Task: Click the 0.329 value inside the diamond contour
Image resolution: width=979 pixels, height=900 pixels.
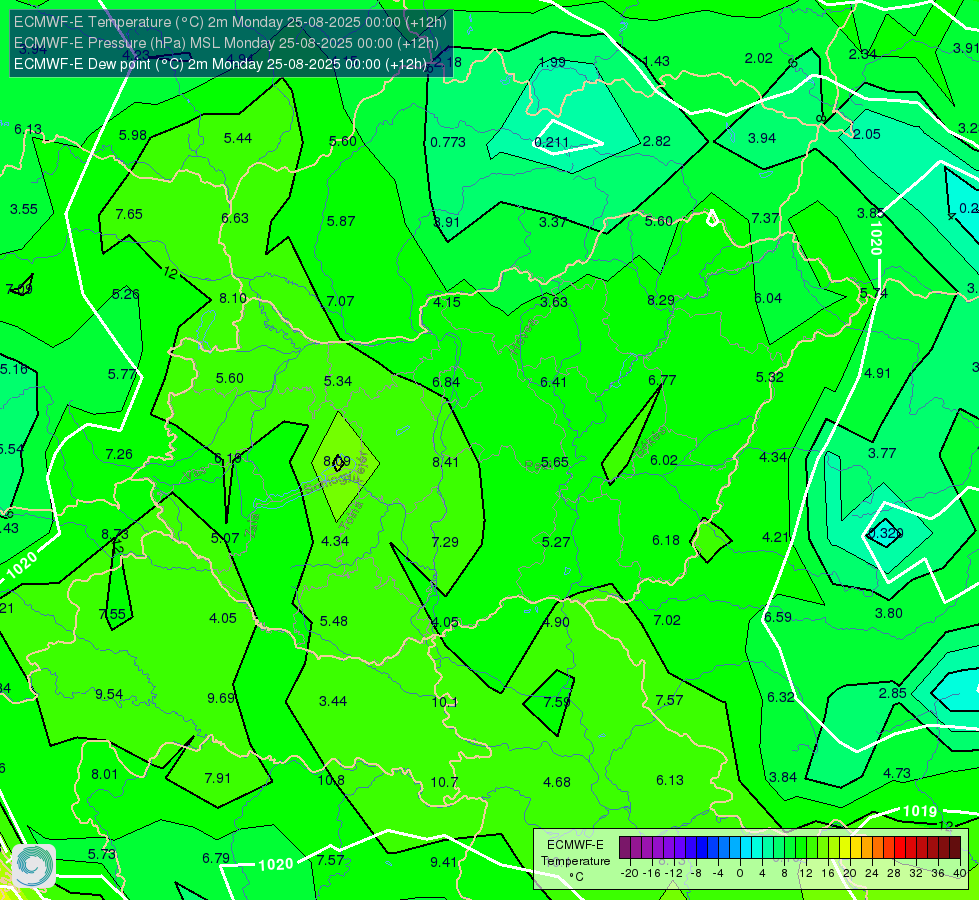Action: click(x=885, y=533)
